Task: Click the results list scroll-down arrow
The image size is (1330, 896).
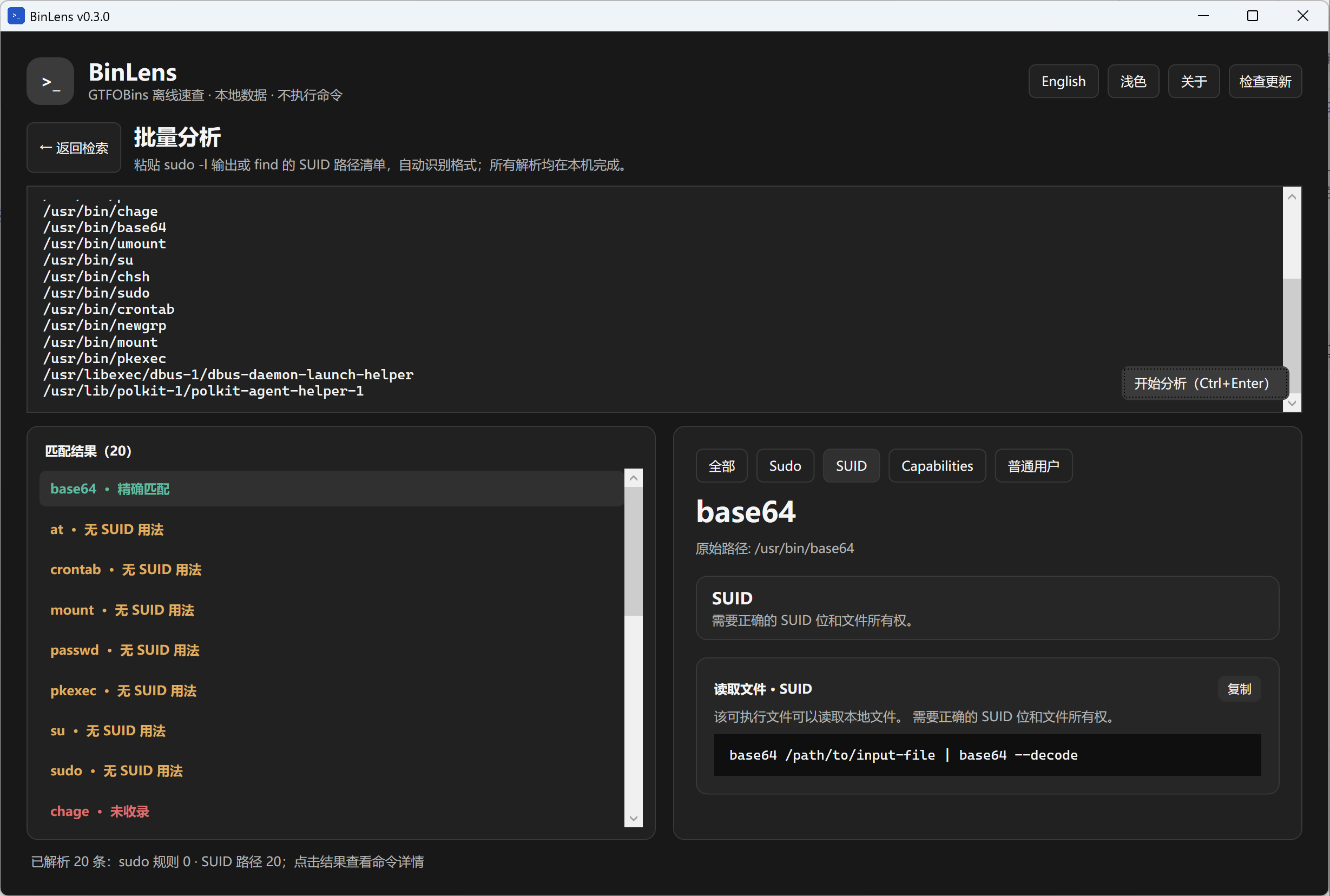Action: pos(633,818)
